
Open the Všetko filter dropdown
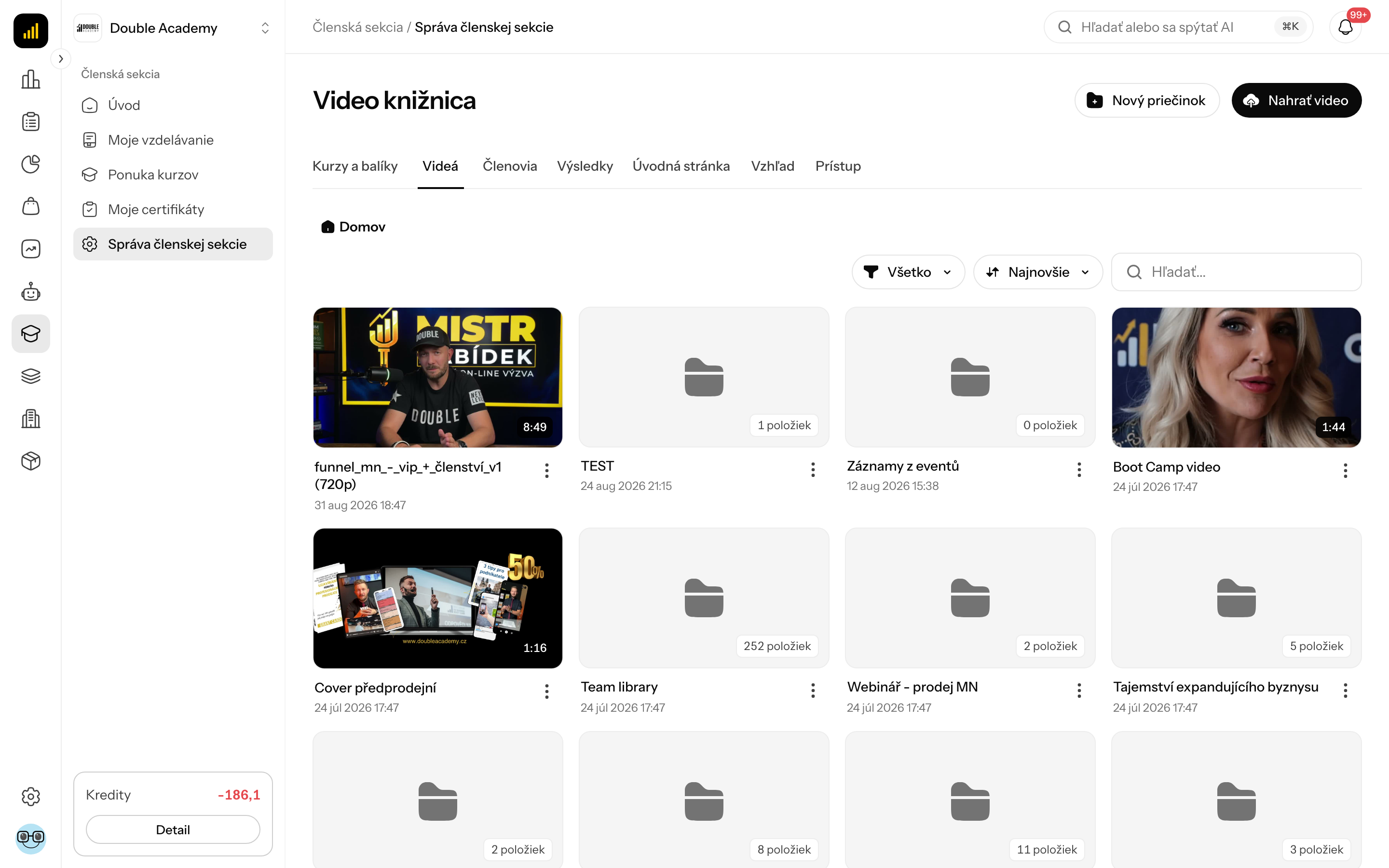pyautogui.click(x=908, y=272)
